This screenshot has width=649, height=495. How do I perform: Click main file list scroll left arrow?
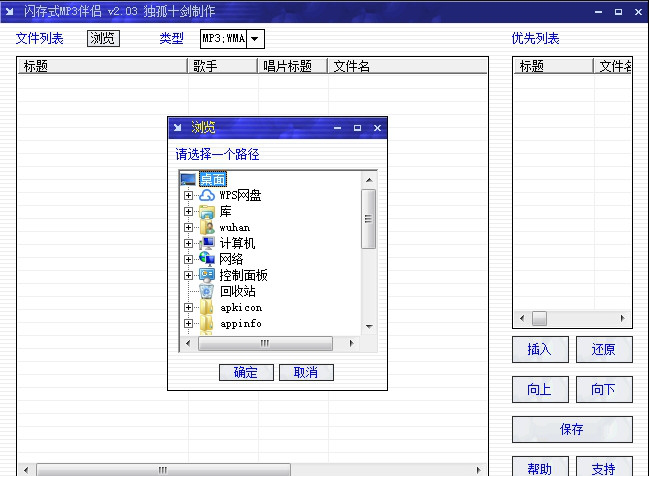[26, 470]
